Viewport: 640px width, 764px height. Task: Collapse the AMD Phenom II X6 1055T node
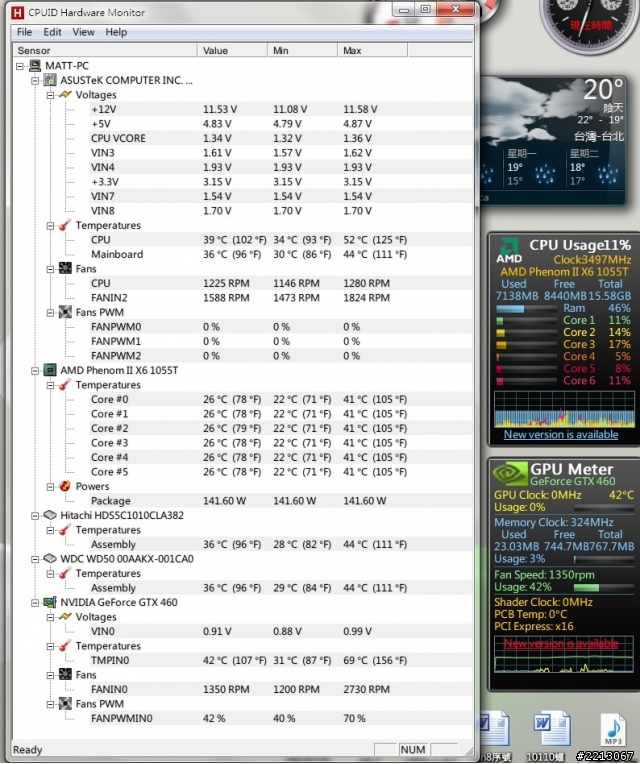[35, 370]
